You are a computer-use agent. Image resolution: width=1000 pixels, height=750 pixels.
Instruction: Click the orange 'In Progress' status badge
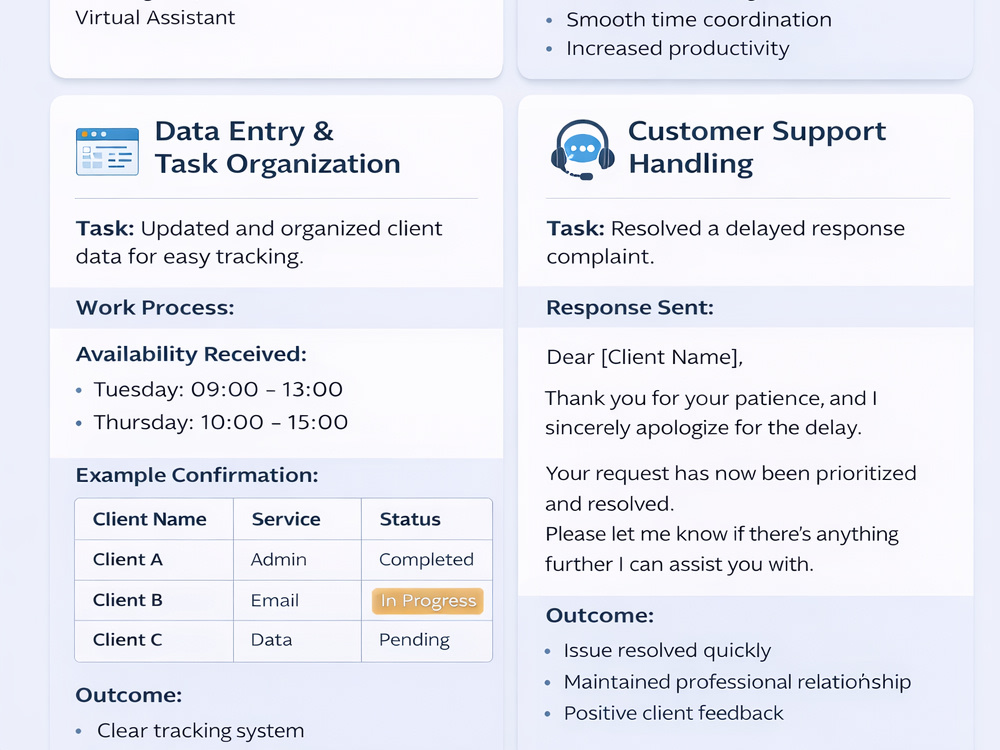427,601
